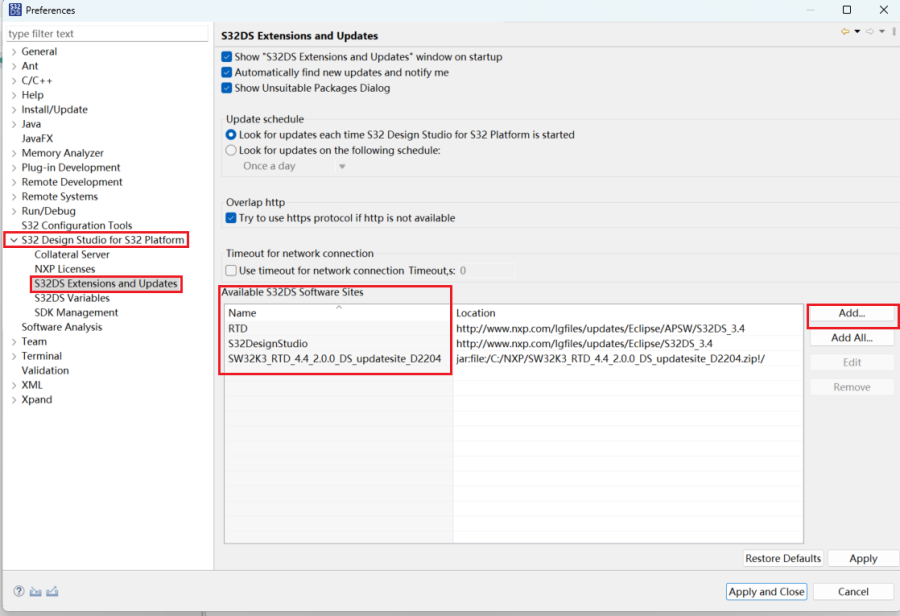Click the Cancel button

point(853,591)
